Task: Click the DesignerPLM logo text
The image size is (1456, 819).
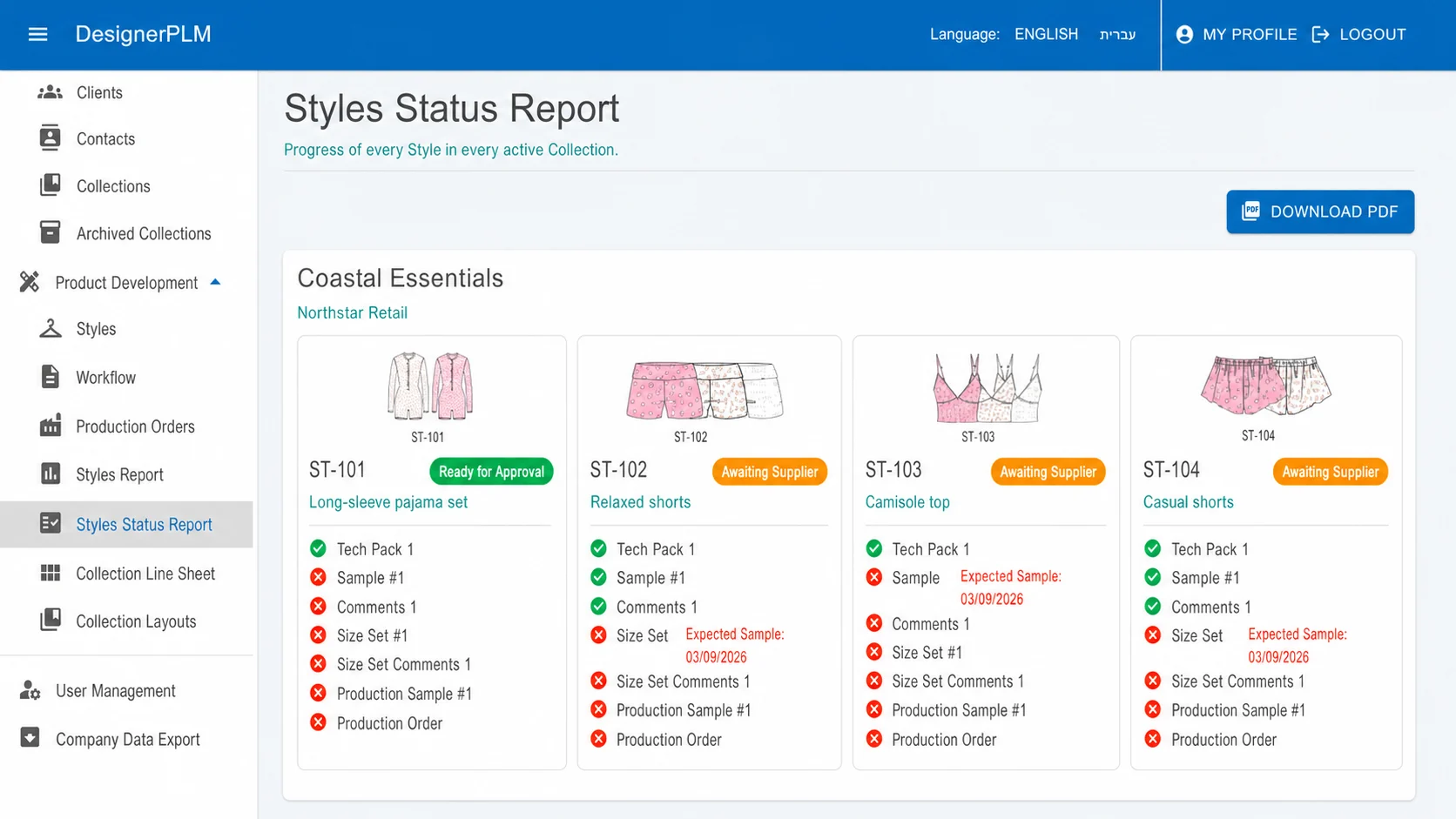Action: 144,35
